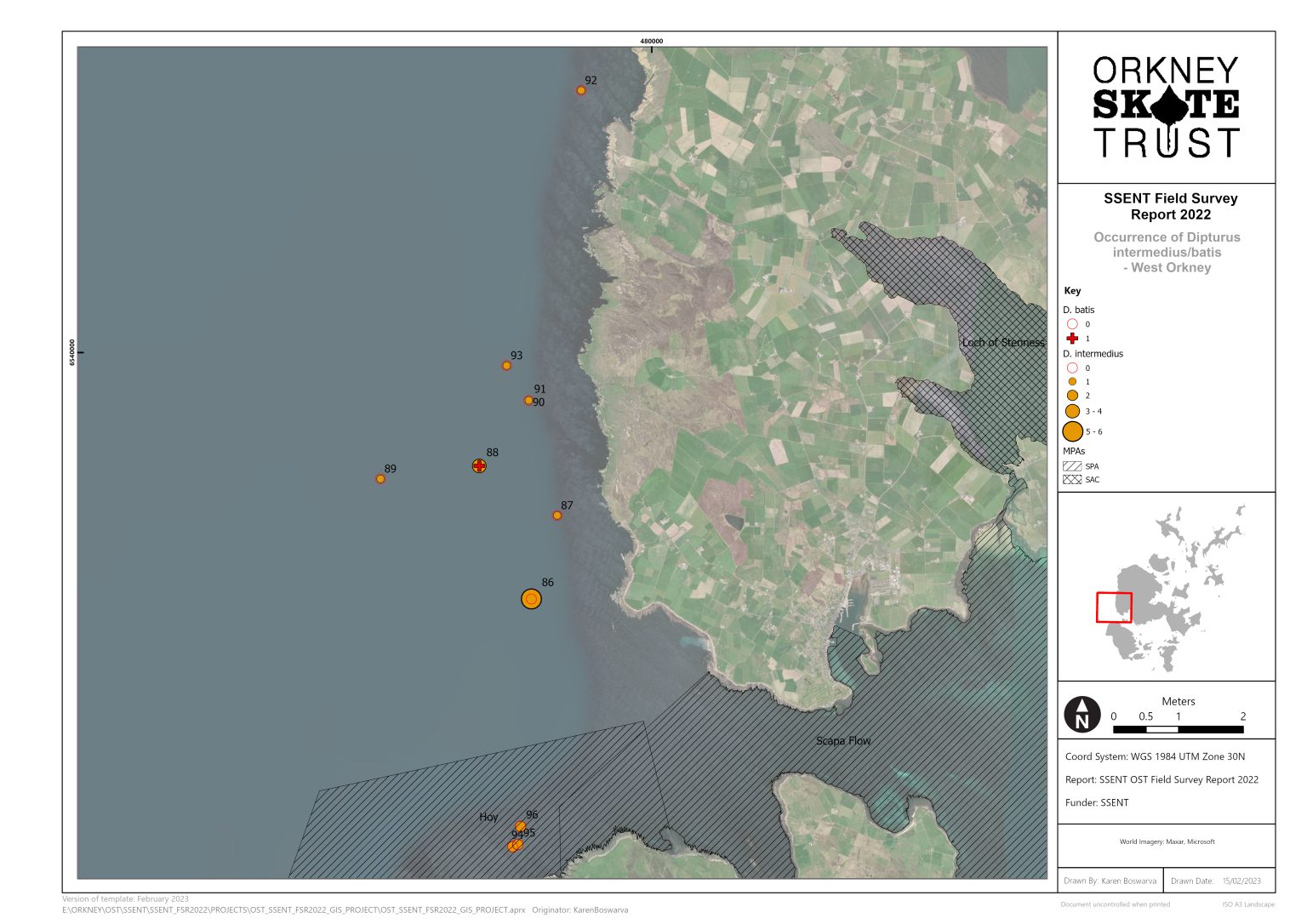
Task: Toggle the D. batis "1" red cross legend entry
Action: (x=1071, y=338)
